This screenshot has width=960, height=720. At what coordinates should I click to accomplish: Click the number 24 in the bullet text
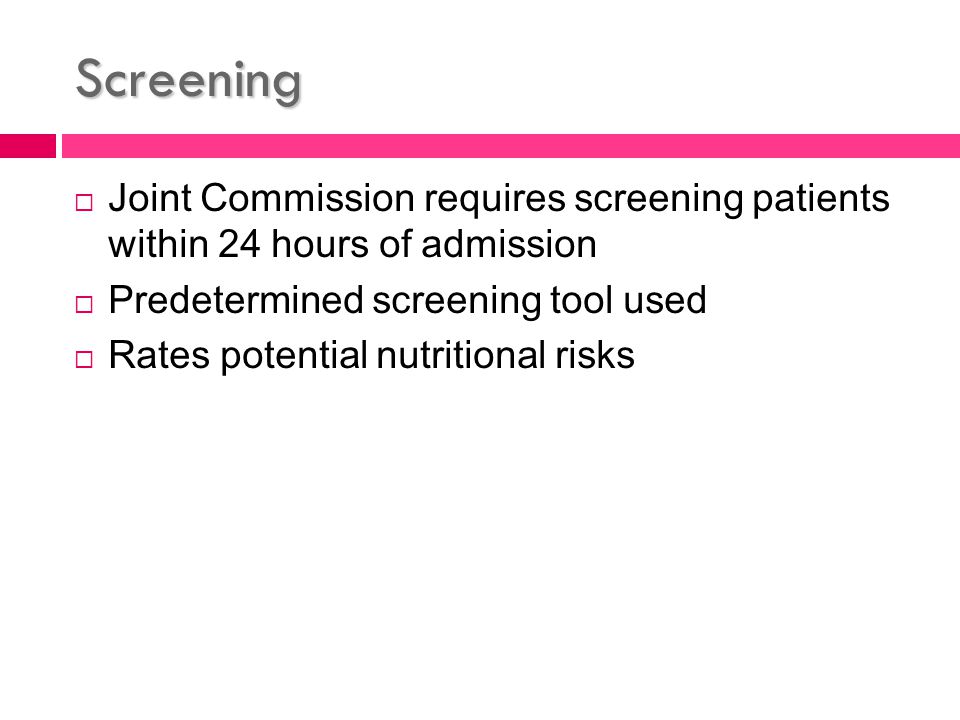(x=239, y=244)
